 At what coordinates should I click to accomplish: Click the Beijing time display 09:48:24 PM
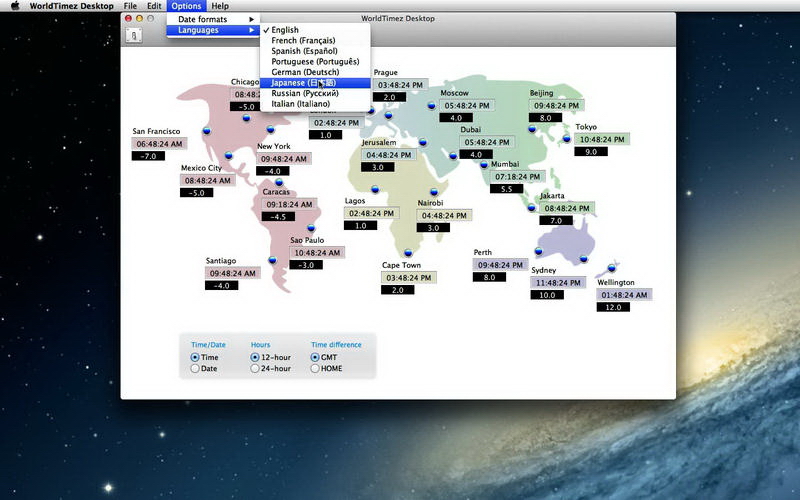click(x=558, y=105)
